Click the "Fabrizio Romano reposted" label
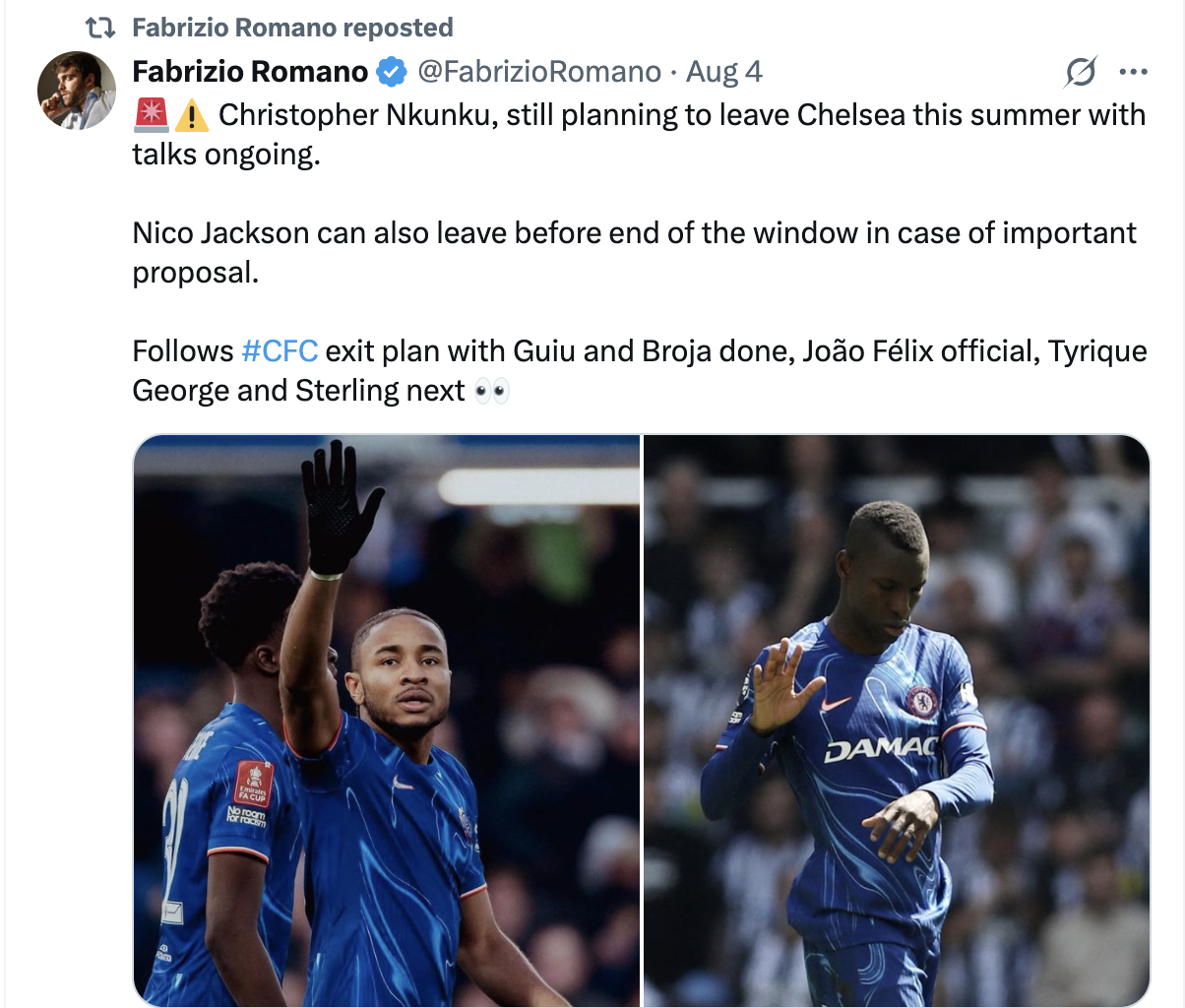The width and height of the screenshot is (1185, 1008). (x=292, y=28)
